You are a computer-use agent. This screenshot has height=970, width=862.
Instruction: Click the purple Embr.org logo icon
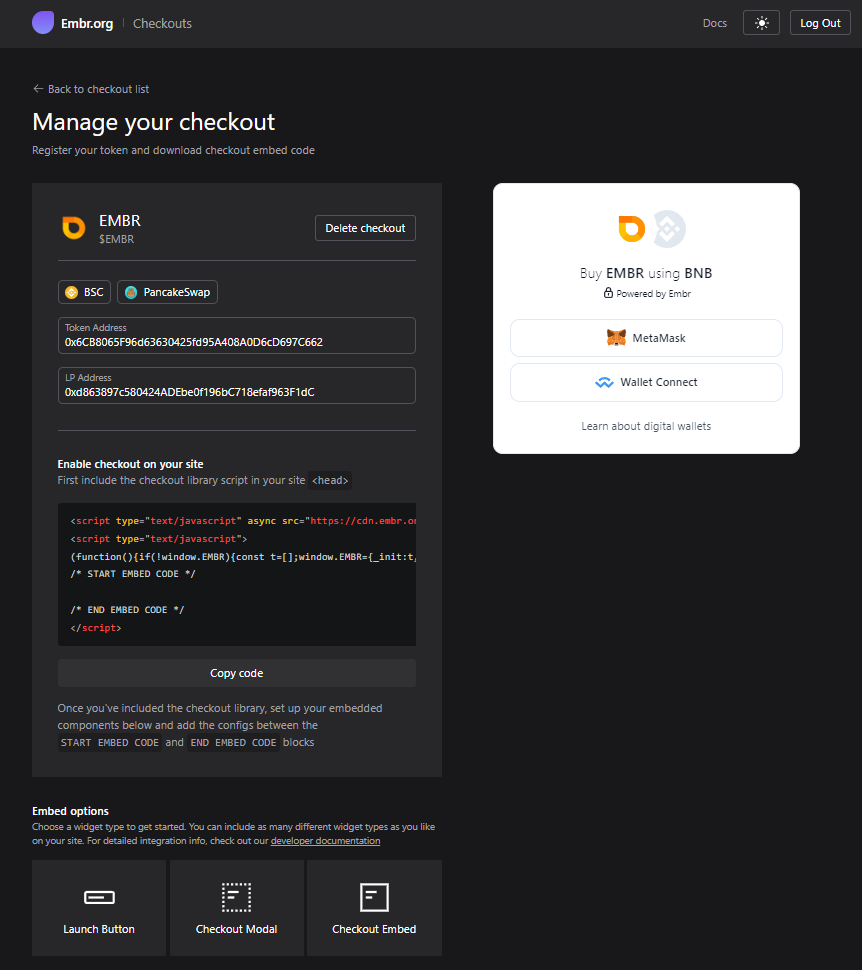tap(43, 23)
